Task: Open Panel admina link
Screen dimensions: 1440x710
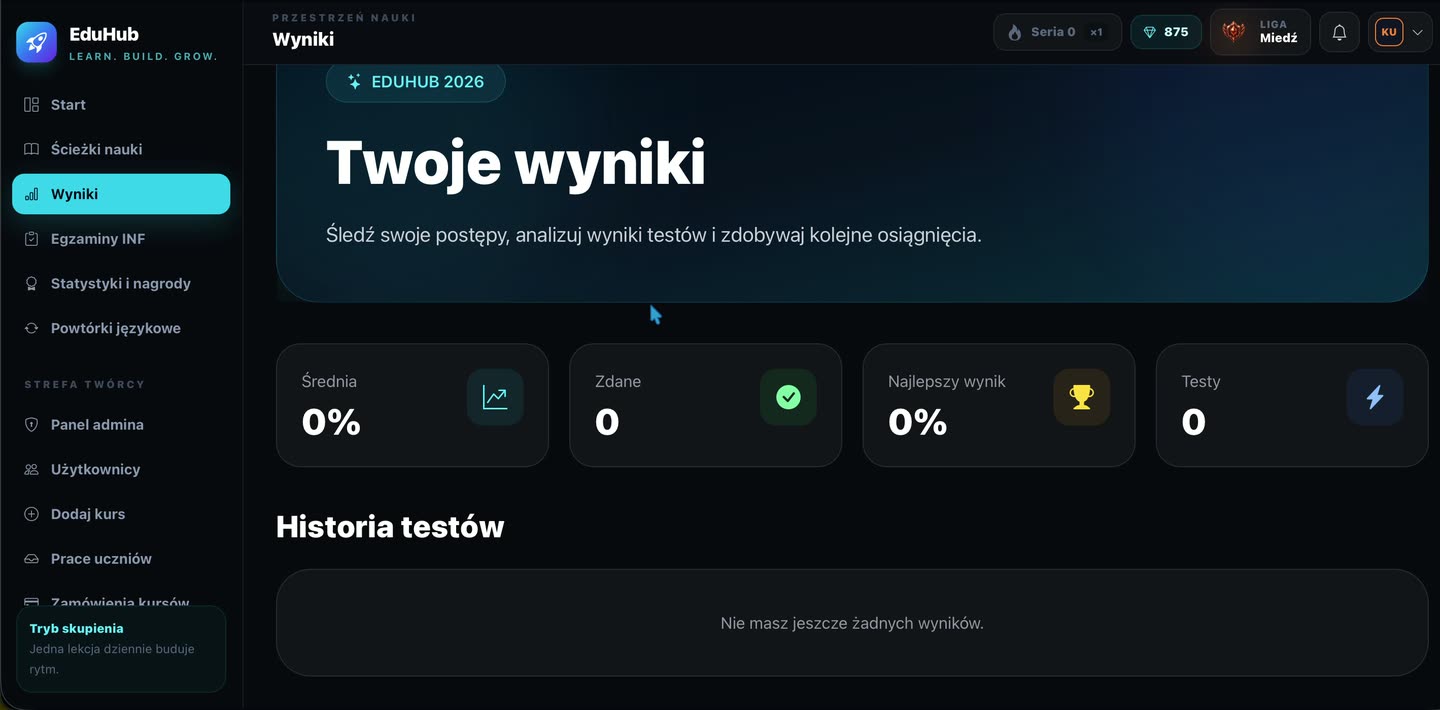Action: pos(121,425)
